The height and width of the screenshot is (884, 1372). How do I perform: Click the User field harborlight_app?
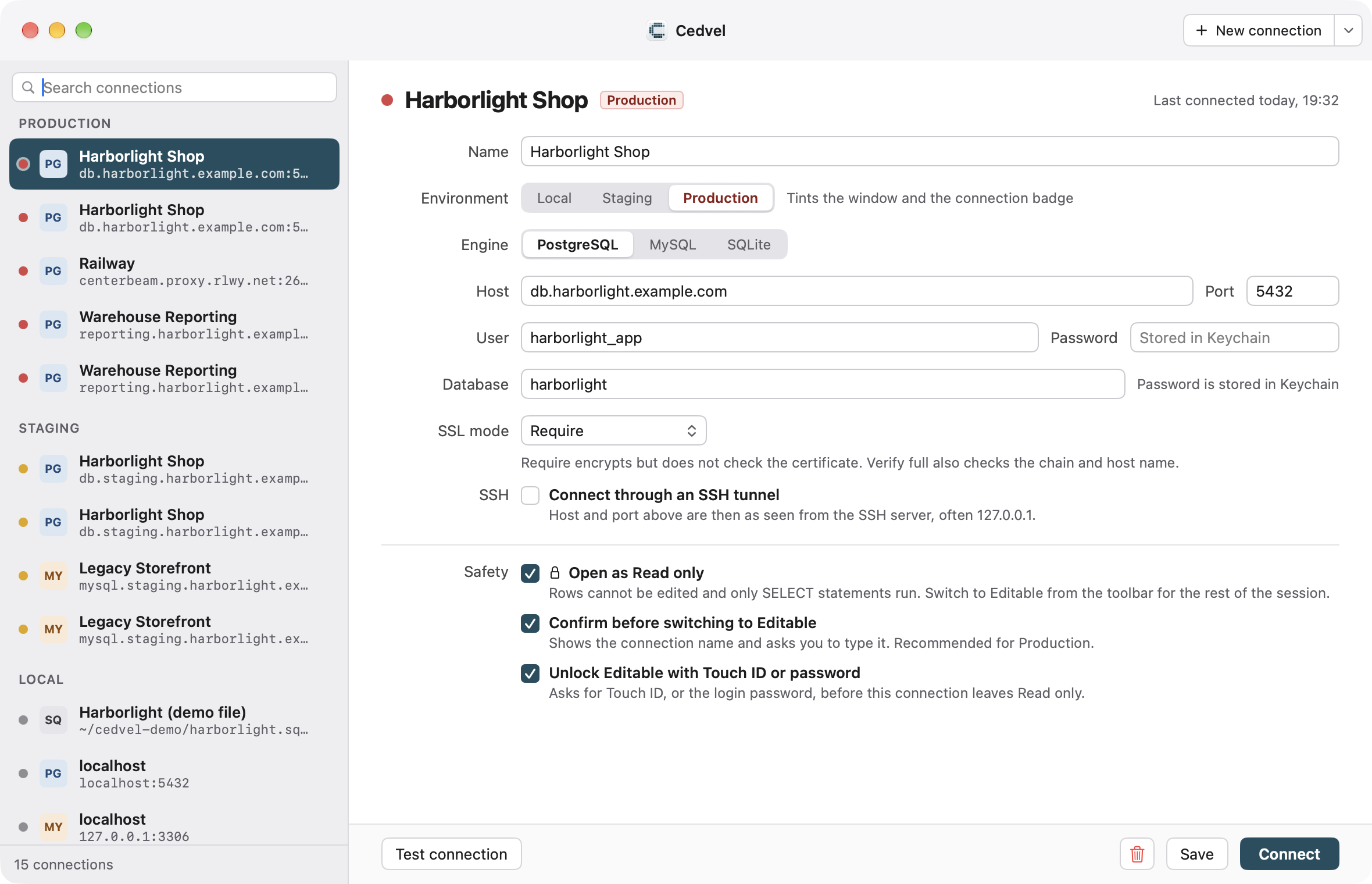pyautogui.click(x=780, y=337)
